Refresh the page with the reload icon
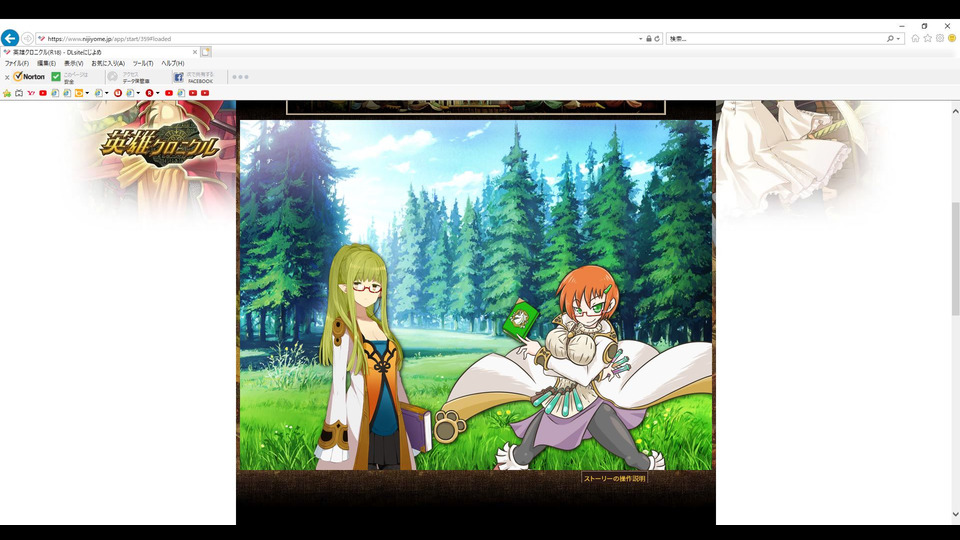 tap(657, 39)
